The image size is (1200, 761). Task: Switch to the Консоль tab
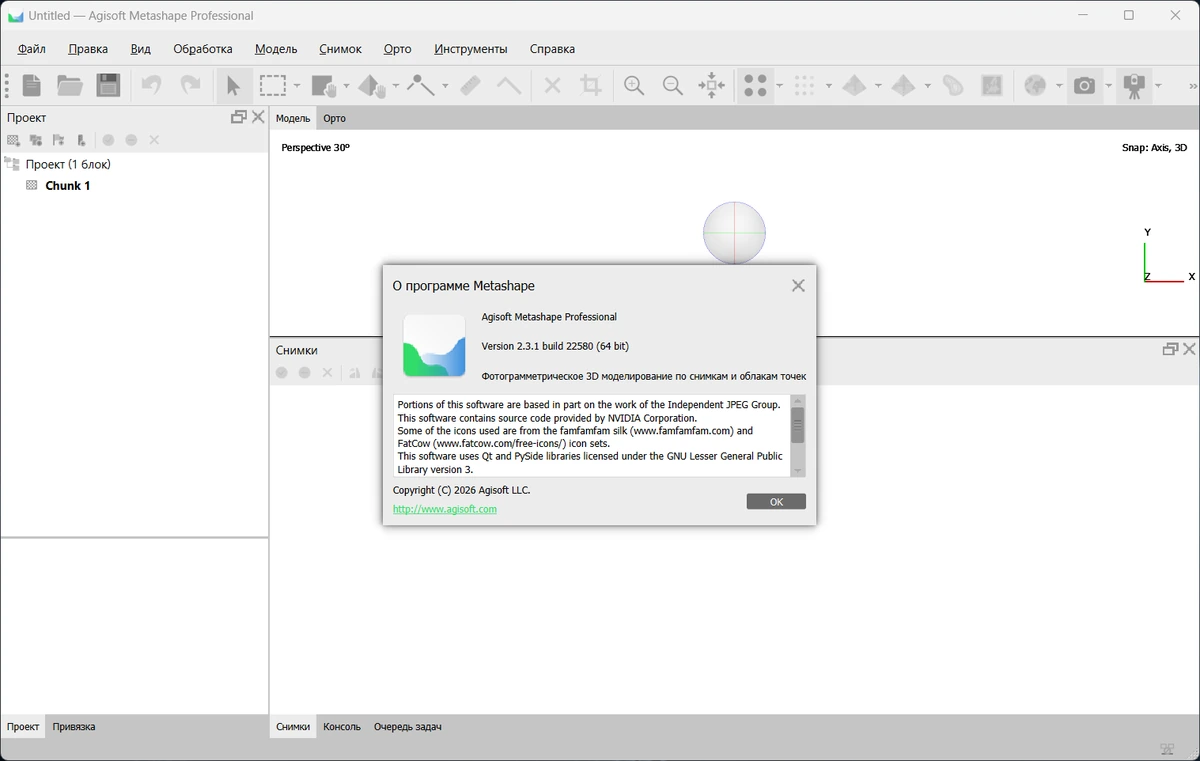(x=342, y=727)
